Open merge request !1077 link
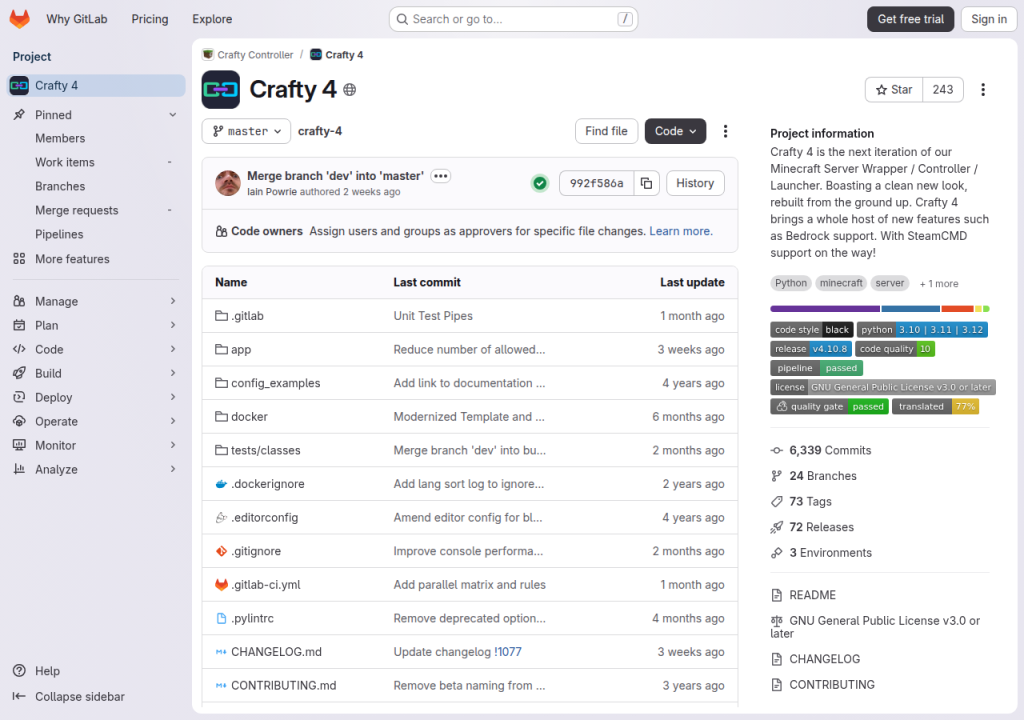1024x720 pixels. 507,652
